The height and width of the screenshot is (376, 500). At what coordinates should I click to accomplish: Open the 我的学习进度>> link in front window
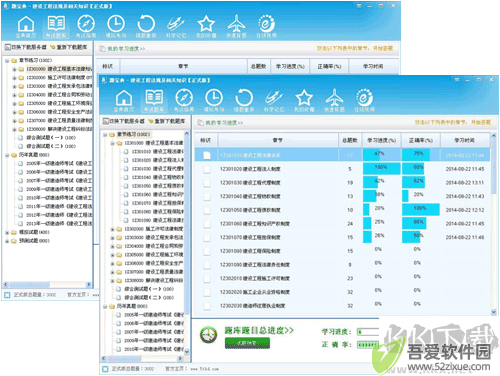(x=224, y=123)
